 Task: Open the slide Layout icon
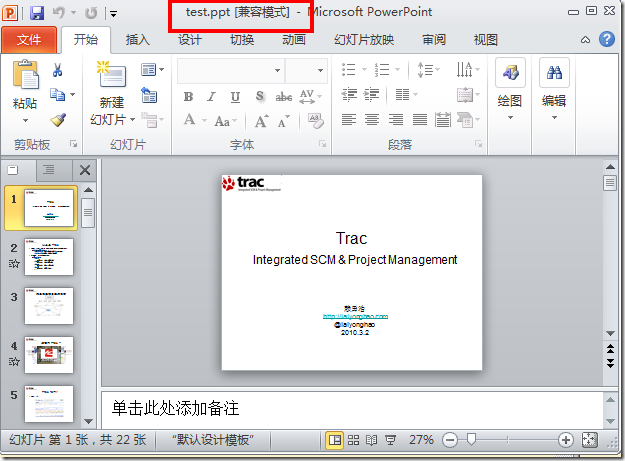(148, 70)
